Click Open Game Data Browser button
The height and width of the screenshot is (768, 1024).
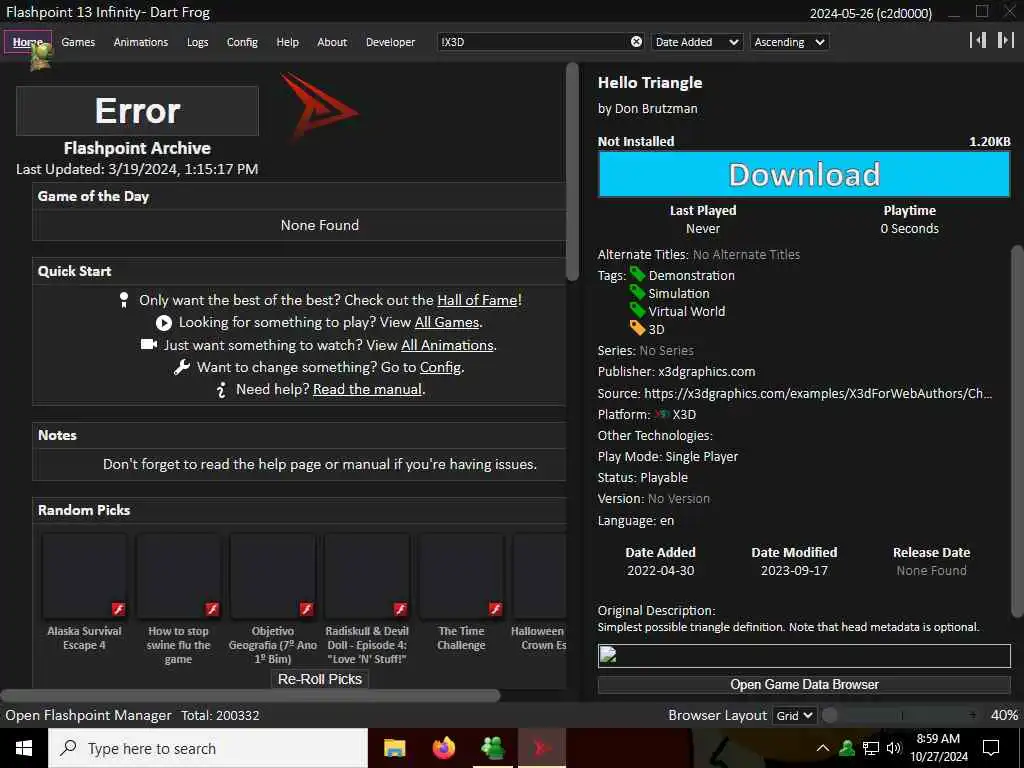coord(804,684)
